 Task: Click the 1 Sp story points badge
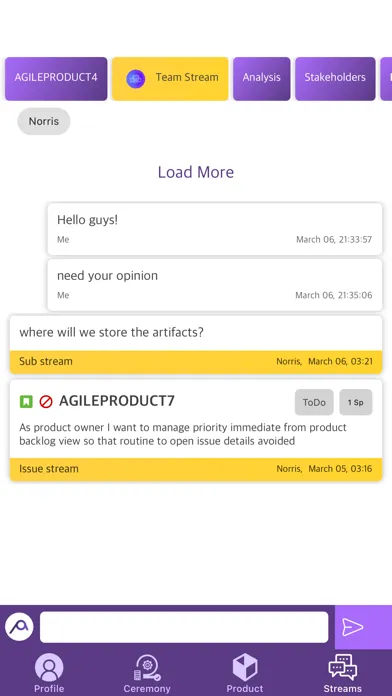click(x=356, y=403)
